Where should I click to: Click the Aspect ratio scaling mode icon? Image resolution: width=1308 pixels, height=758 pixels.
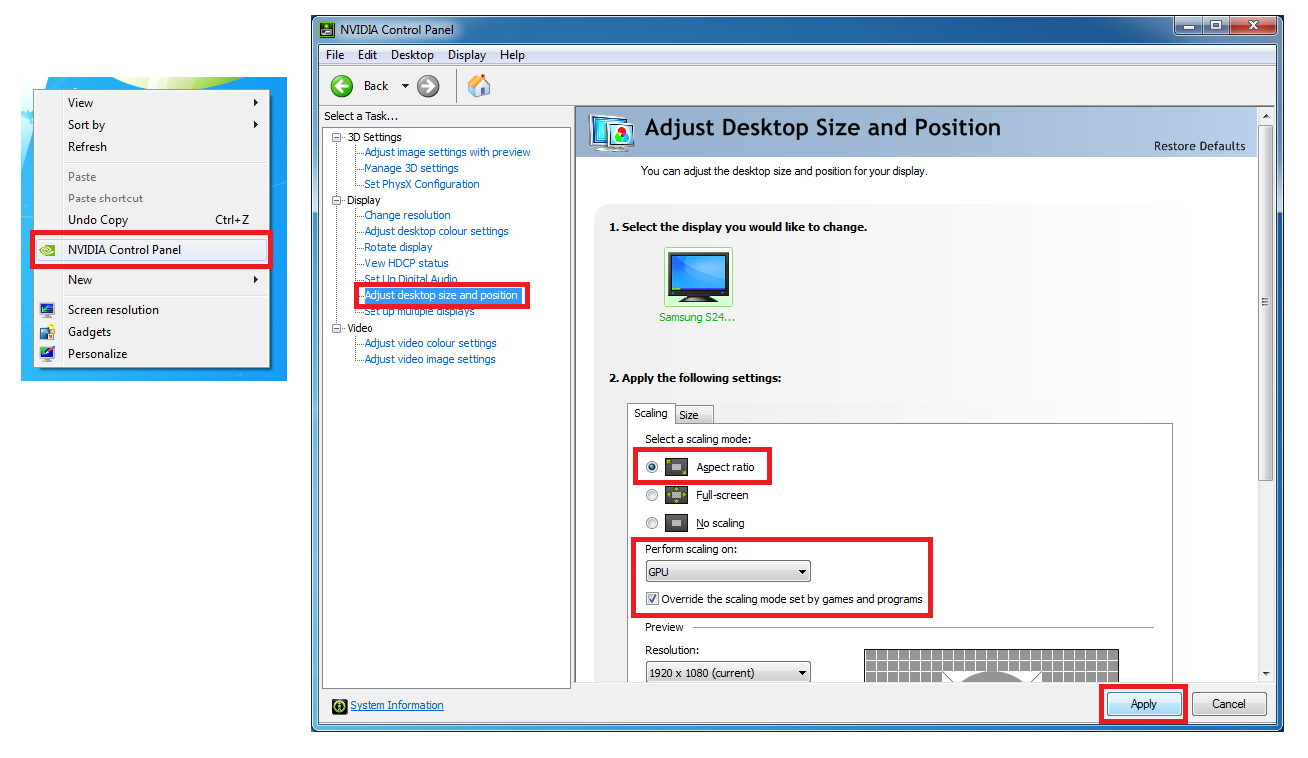(677, 467)
